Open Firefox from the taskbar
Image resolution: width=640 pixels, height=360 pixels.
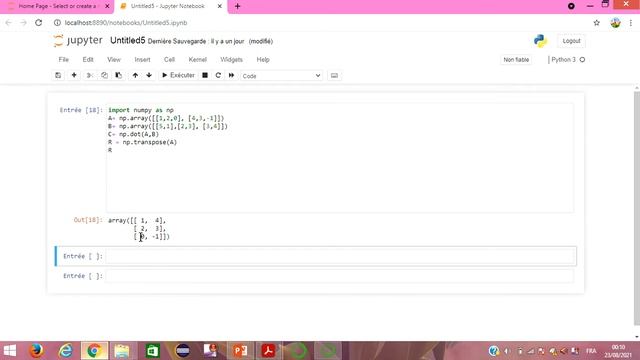(x=36, y=351)
